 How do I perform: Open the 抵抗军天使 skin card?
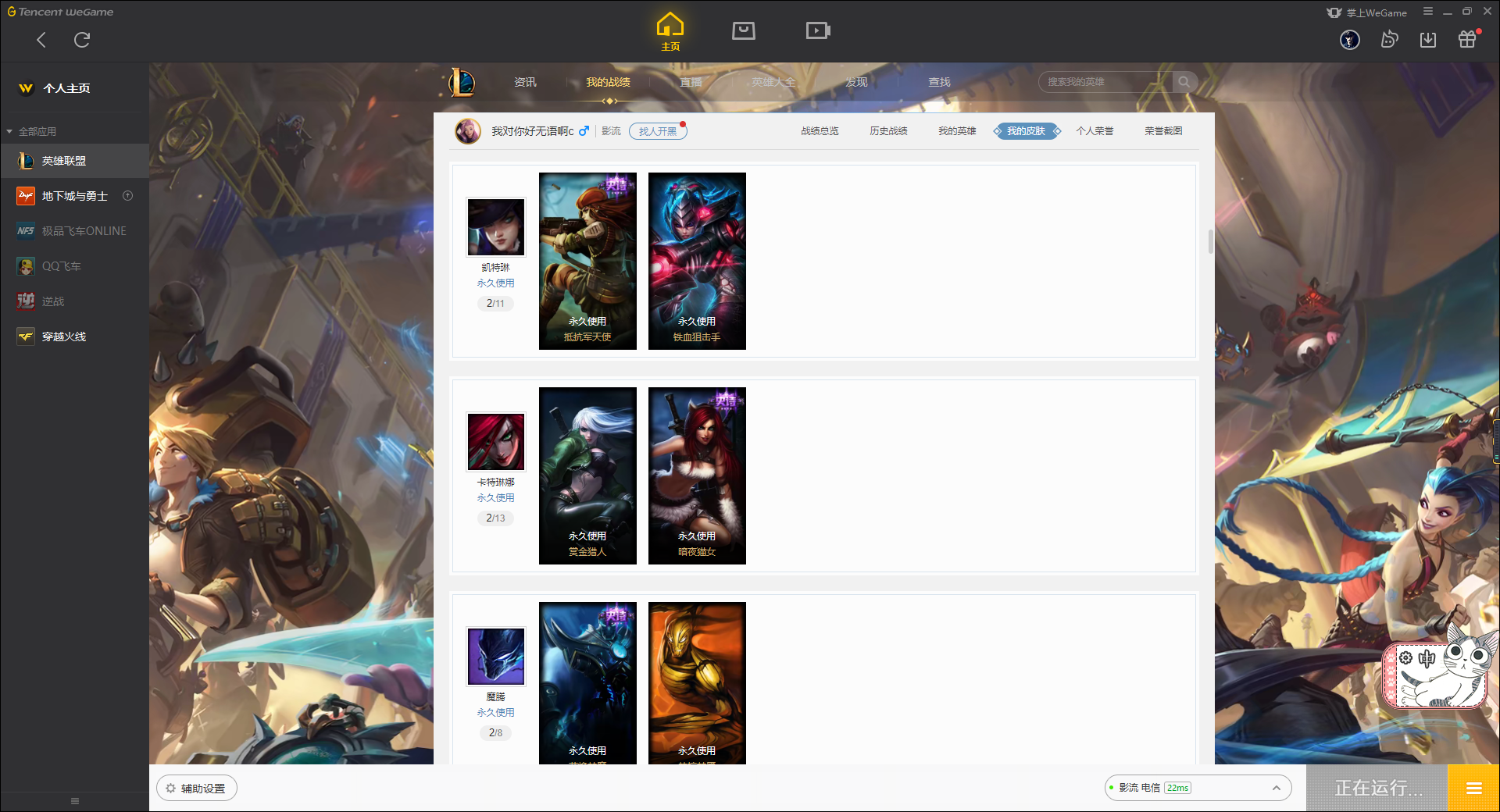point(587,261)
